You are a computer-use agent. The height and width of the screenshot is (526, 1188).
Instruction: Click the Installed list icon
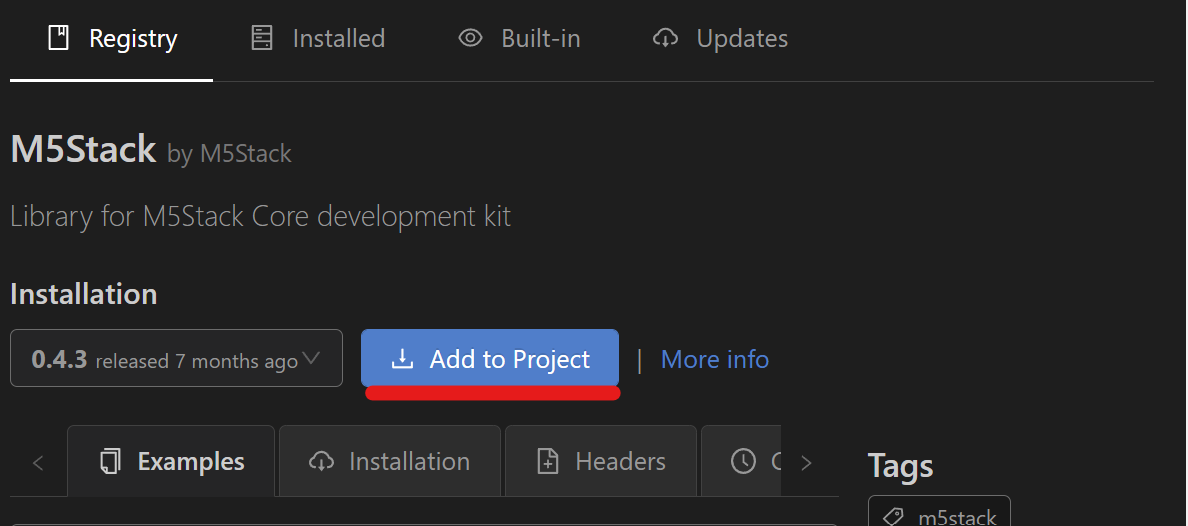pos(261,38)
